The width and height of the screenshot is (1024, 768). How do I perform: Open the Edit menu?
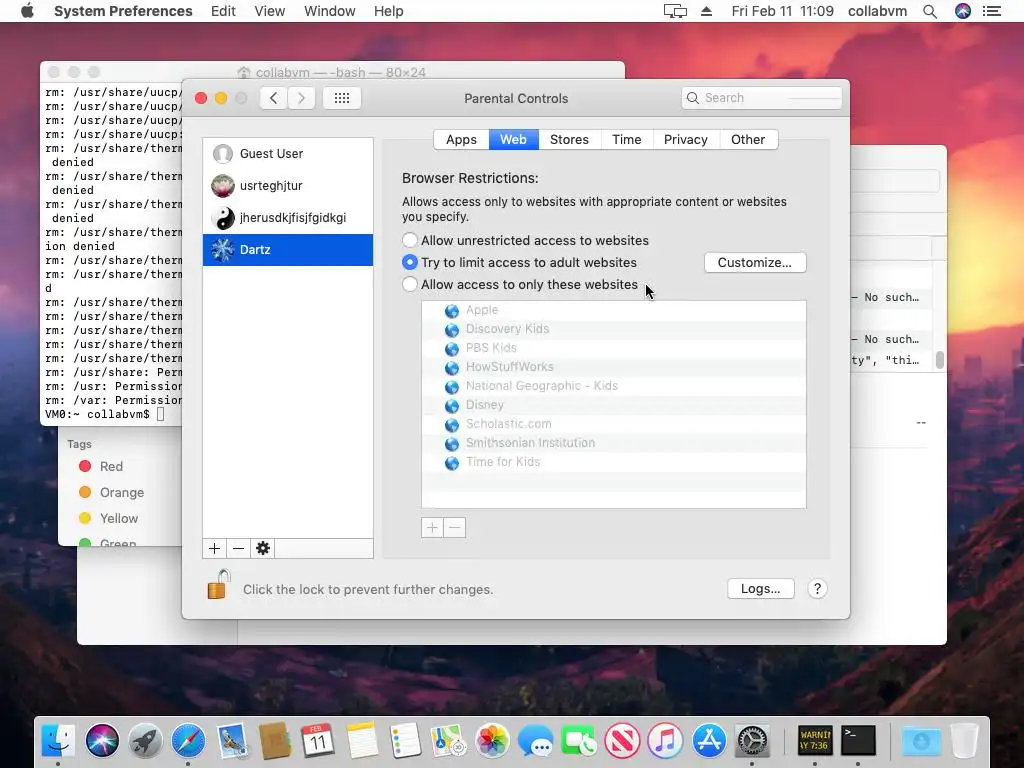click(223, 11)
